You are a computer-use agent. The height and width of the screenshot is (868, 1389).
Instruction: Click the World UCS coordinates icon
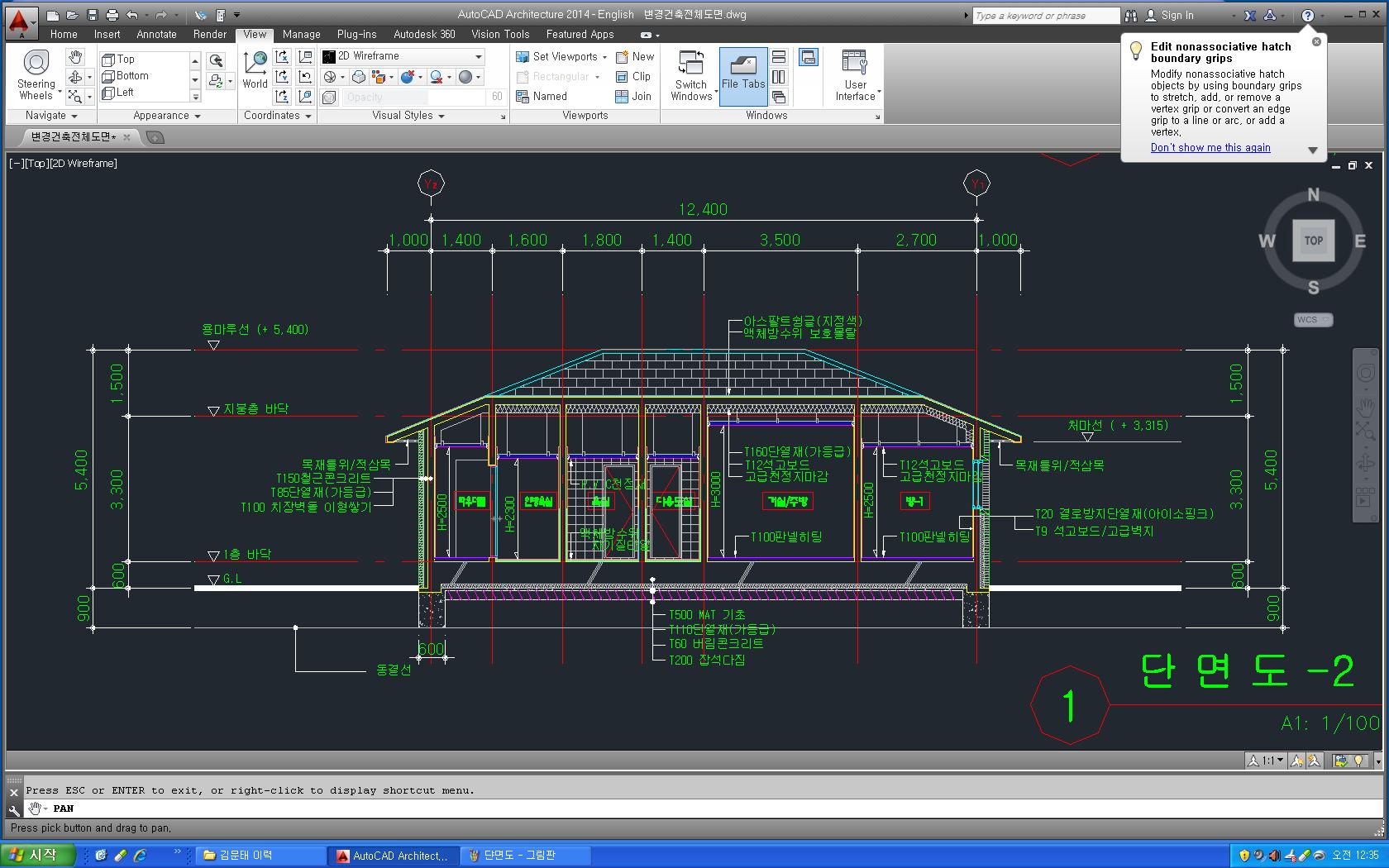click(x=255, y=68)
